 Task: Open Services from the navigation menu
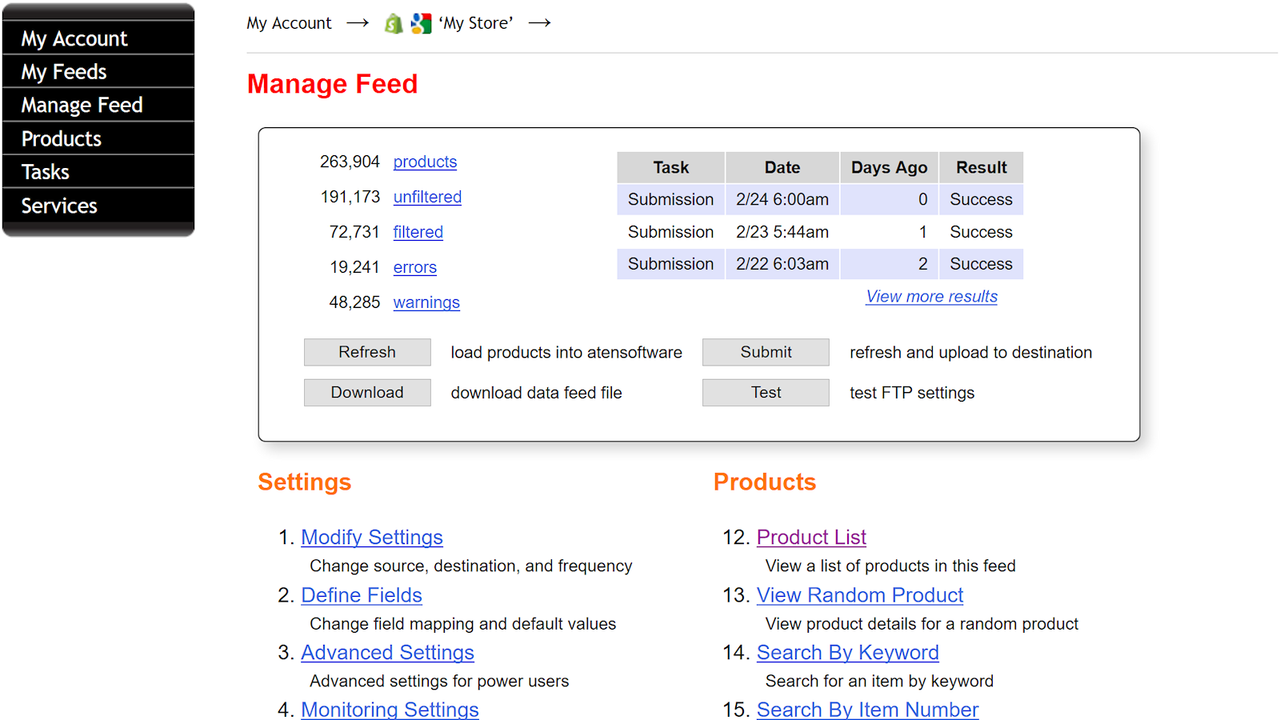[58, 205]
